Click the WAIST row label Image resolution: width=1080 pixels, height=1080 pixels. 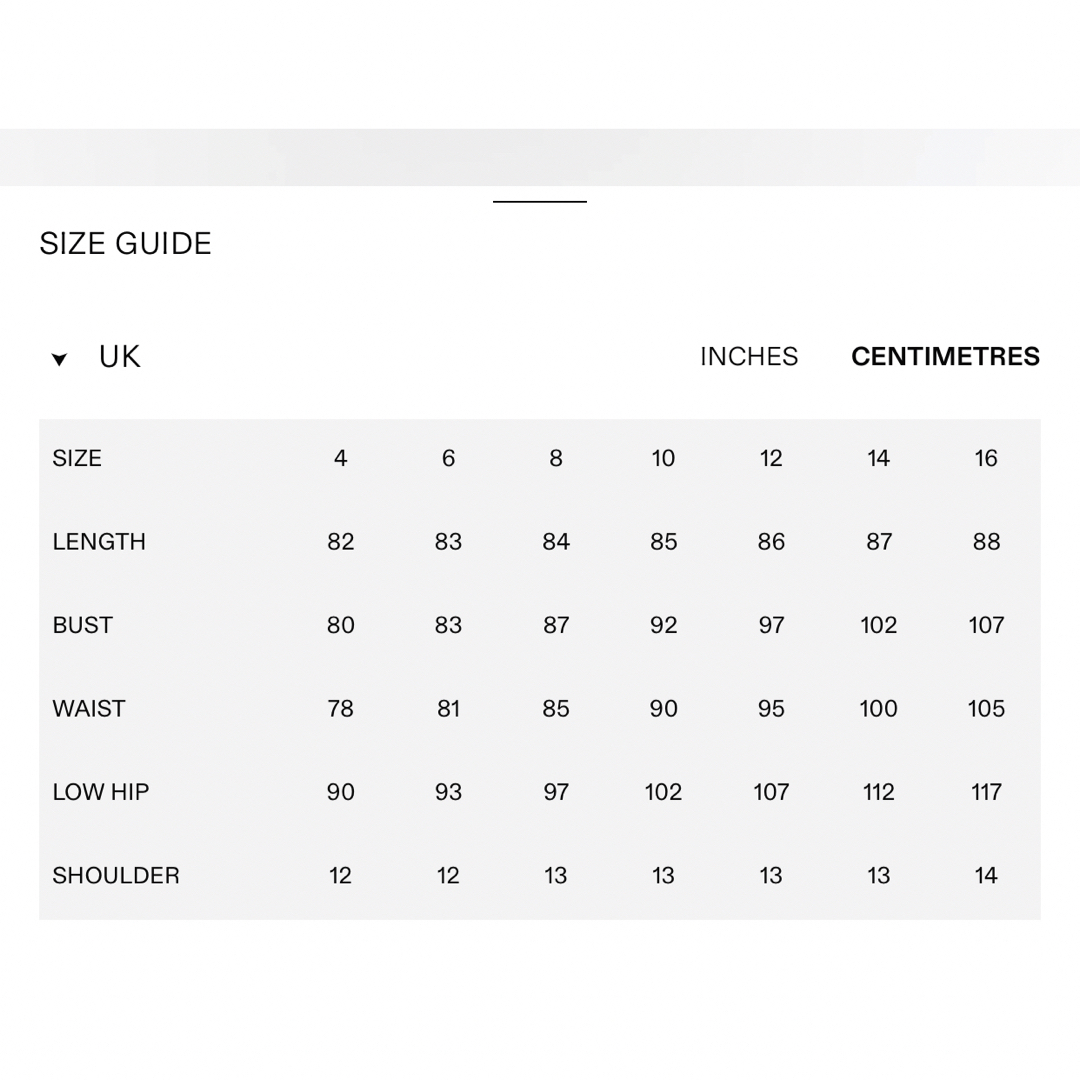coord(89,708)
